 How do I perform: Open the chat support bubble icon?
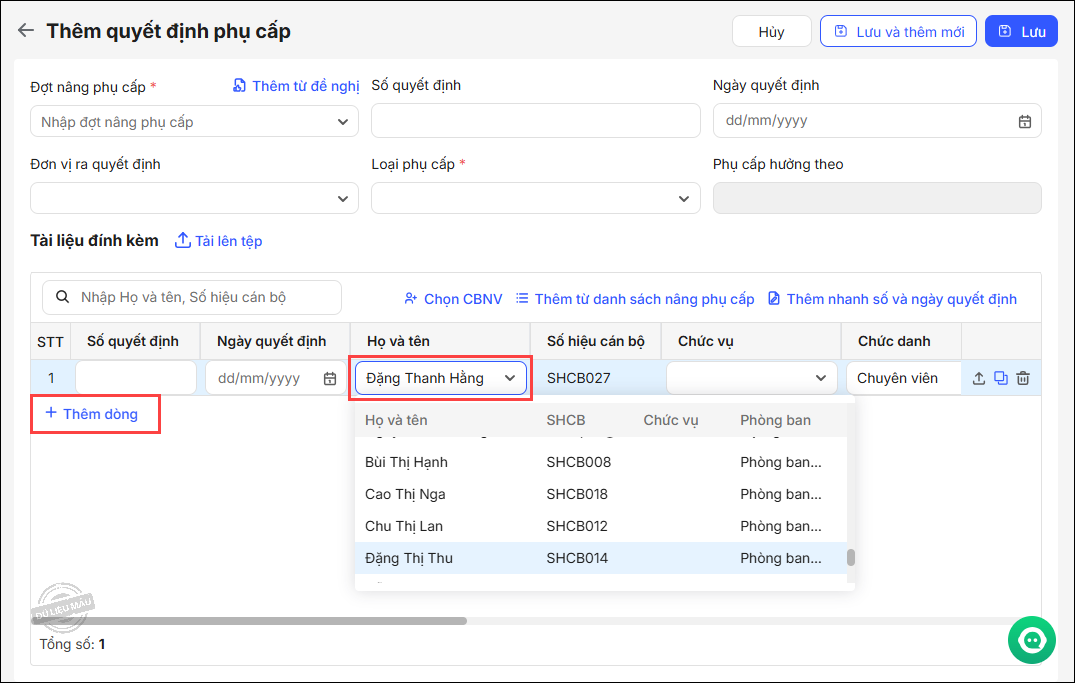(1031, 639)
